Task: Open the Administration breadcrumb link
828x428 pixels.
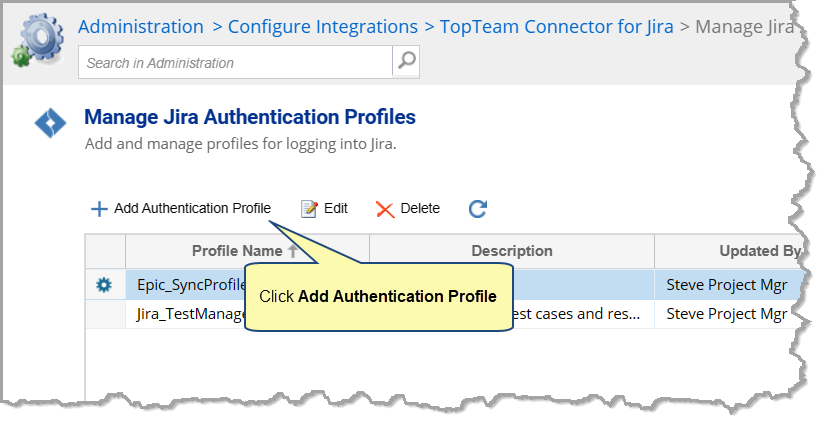Action: point(140,26)
